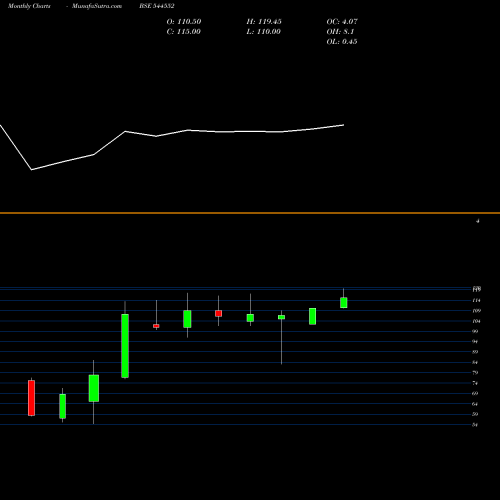Select the green candle with the long lower wick to 83
The width and height of the screenshot is (500, 500).
click(281, 317)
